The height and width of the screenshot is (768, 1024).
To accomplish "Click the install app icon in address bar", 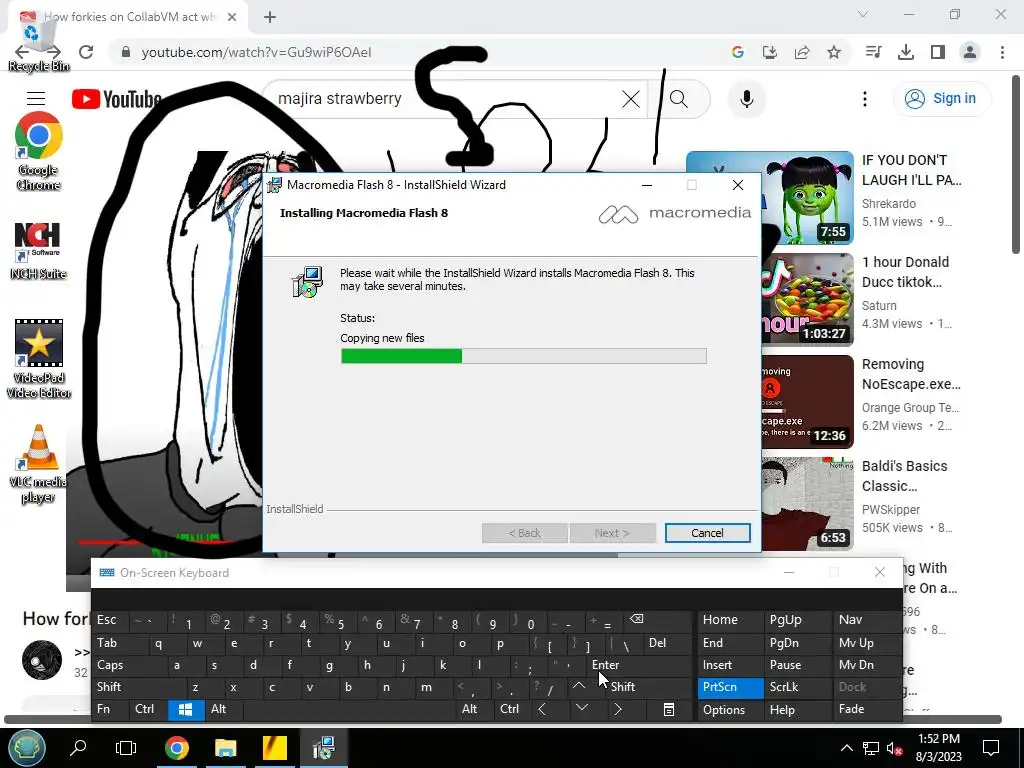I will [x=770, y=52].
